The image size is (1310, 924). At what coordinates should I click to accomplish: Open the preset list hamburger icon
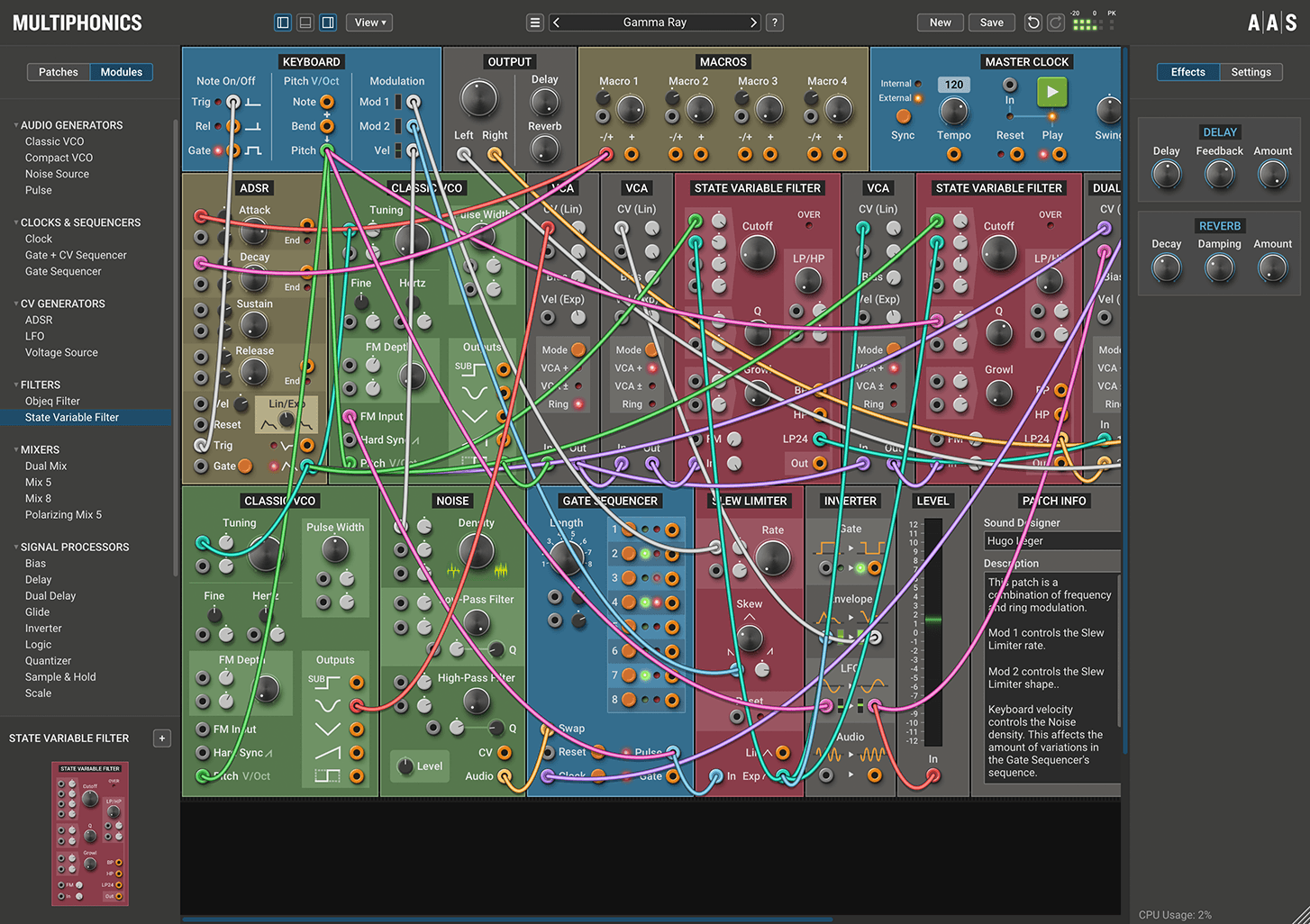click(x=535, y=22)
